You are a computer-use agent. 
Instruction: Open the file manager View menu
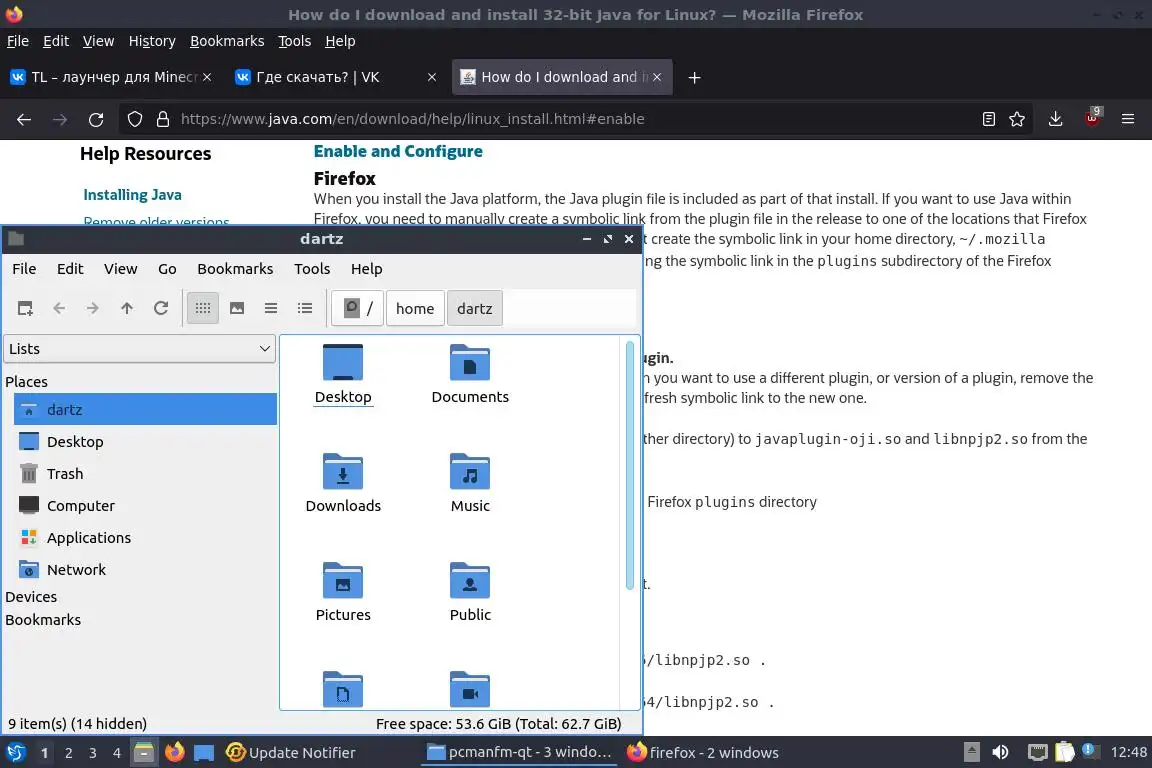pos(120,269)
